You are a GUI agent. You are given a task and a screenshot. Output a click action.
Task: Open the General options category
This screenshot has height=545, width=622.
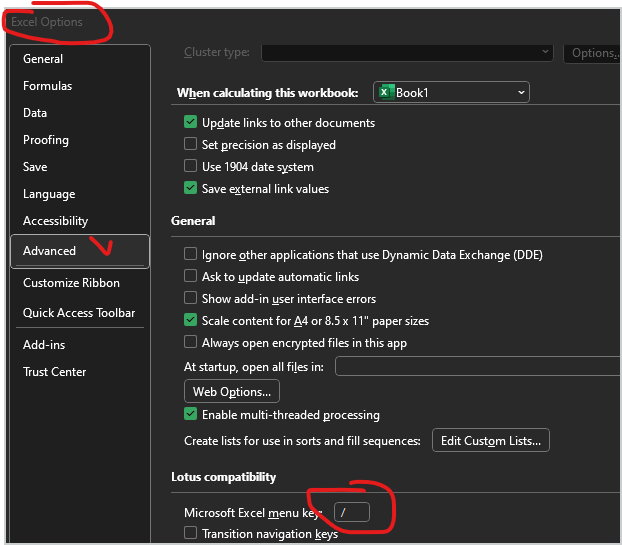[x=43, y=59]
